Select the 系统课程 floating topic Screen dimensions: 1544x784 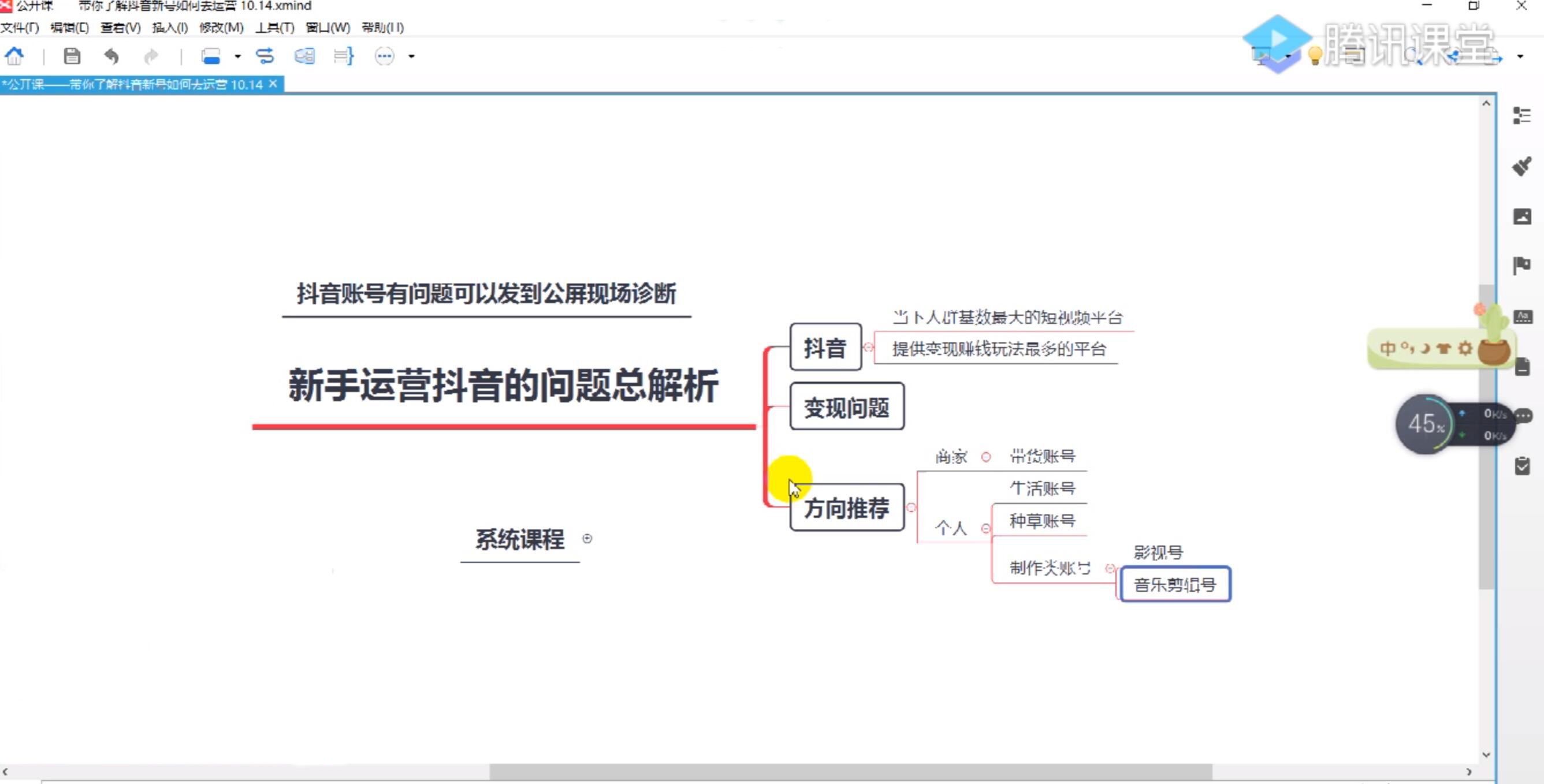coord(520,539)
